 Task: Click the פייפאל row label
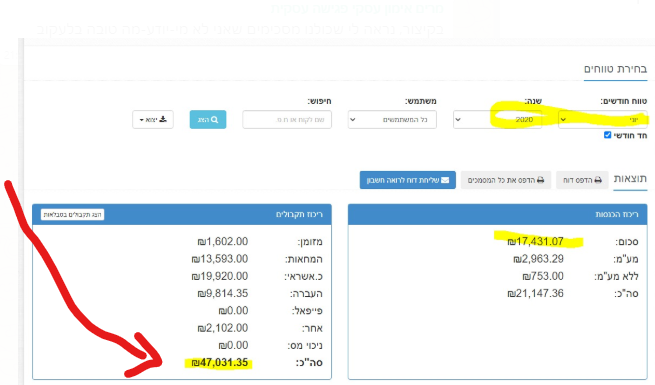pos(307,311)
